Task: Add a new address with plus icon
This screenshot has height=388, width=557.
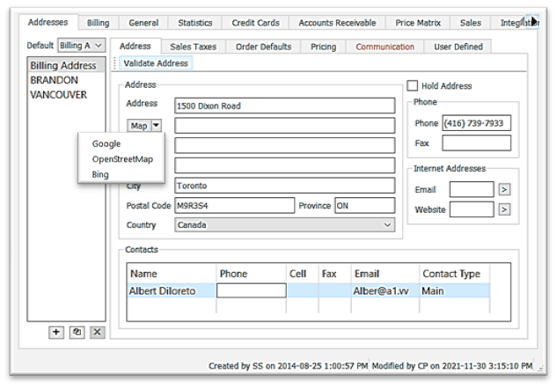Action: coord(56,332)
